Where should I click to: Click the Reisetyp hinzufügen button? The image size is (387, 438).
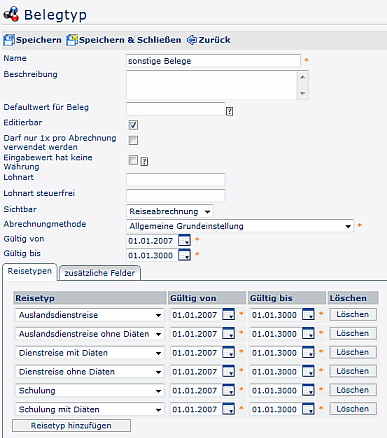tap(71, 426)
